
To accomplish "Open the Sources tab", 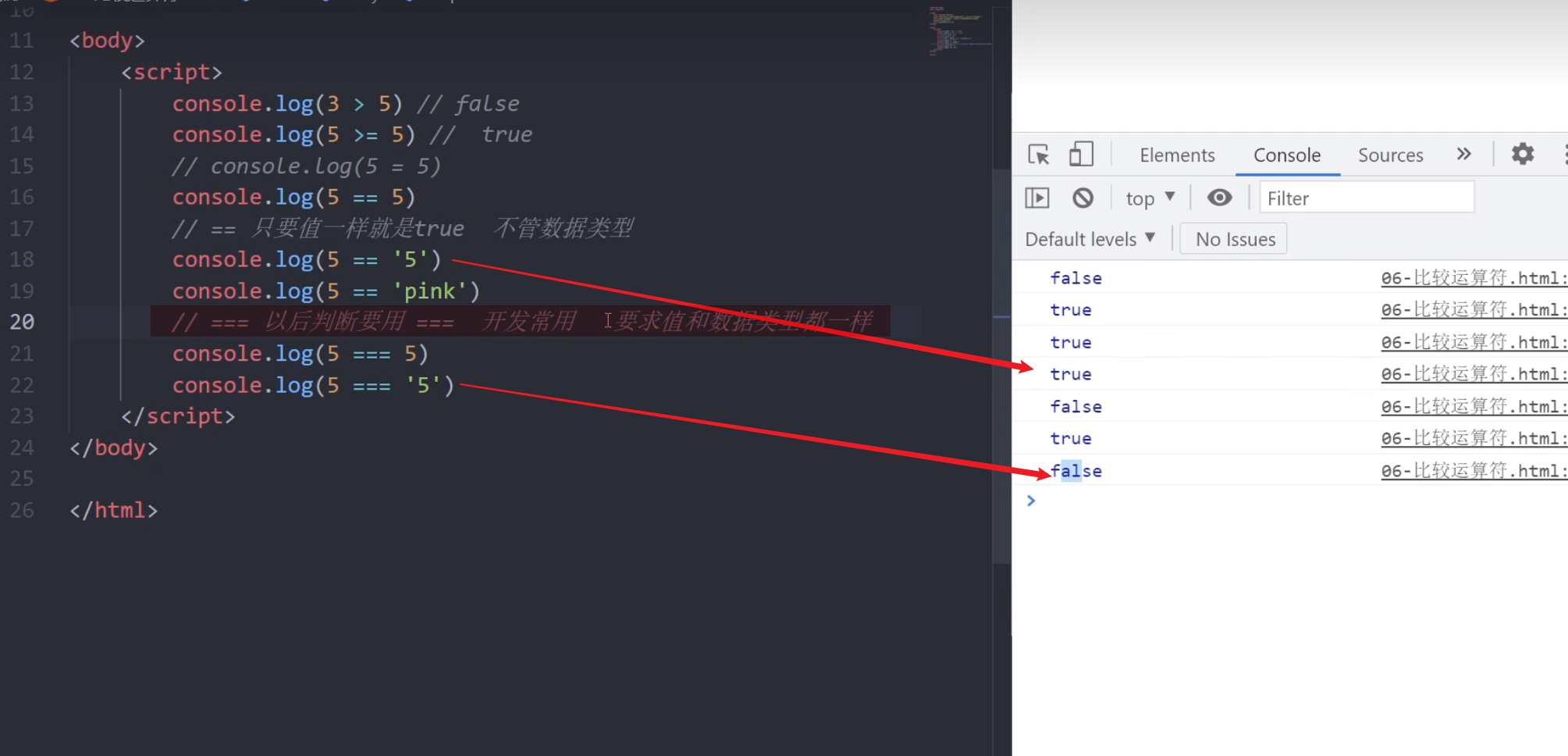I will [1391, 155].
